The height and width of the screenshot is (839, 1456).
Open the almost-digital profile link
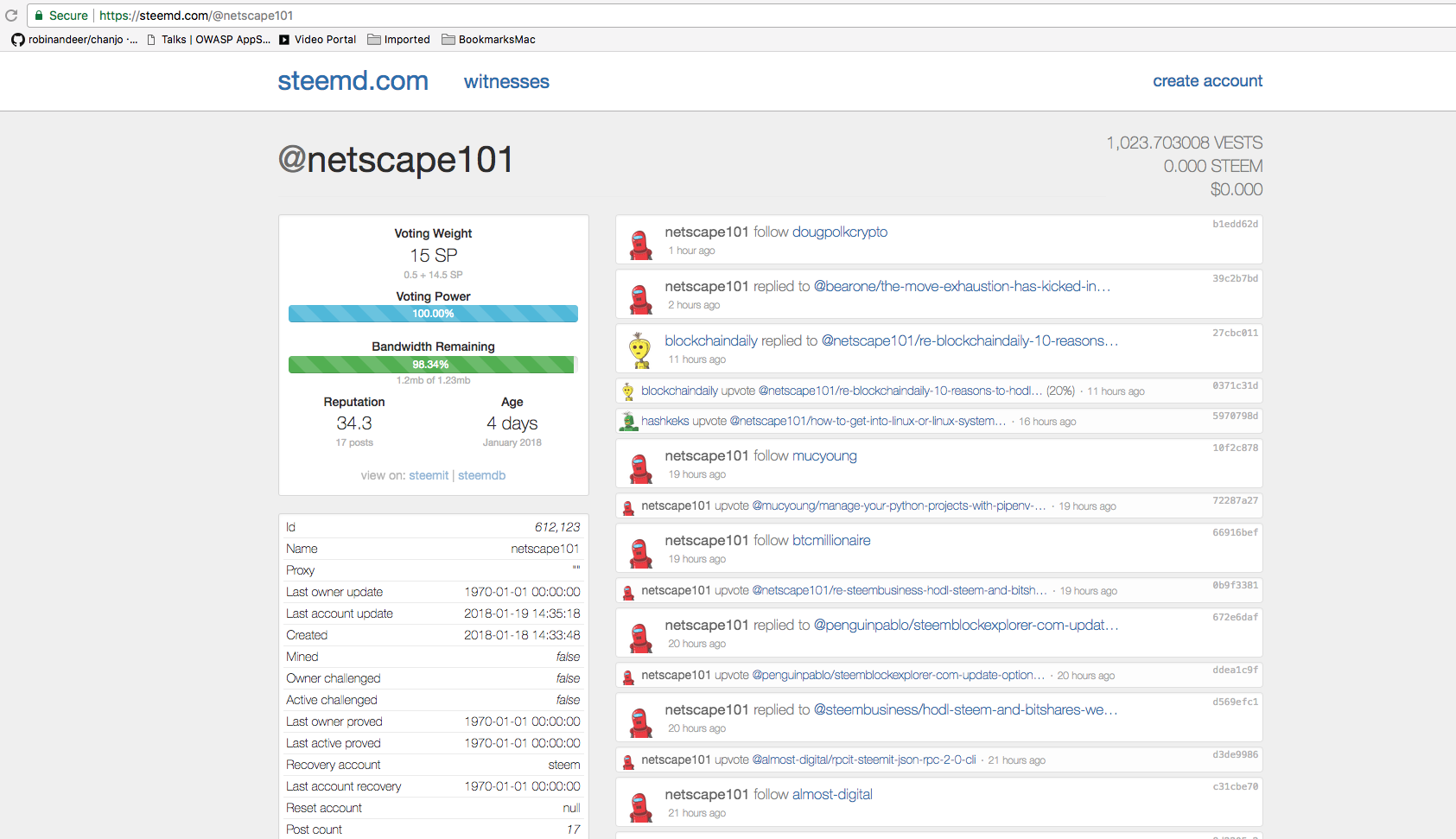coord(832,794)
